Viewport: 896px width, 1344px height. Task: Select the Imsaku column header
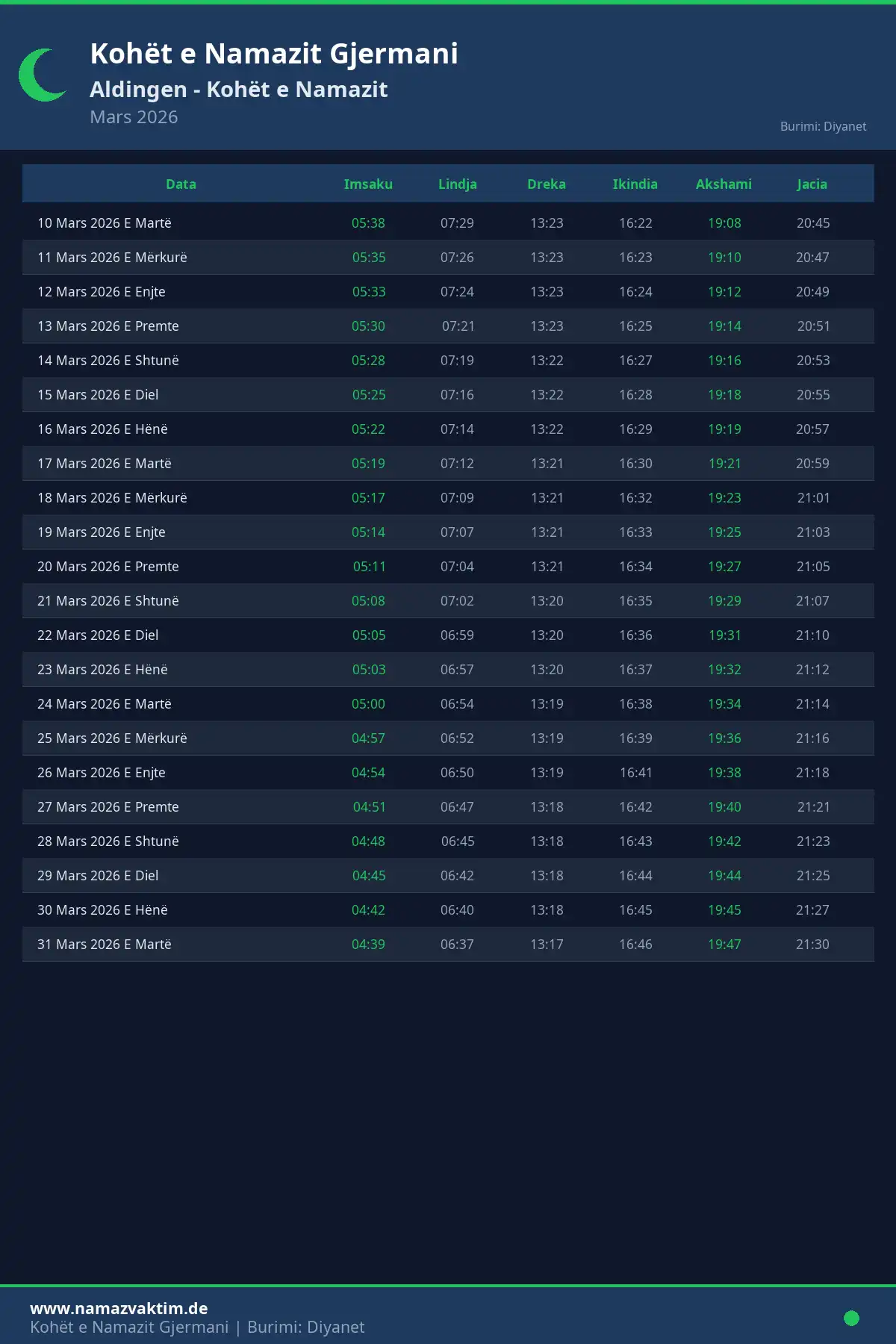point(368,184)
